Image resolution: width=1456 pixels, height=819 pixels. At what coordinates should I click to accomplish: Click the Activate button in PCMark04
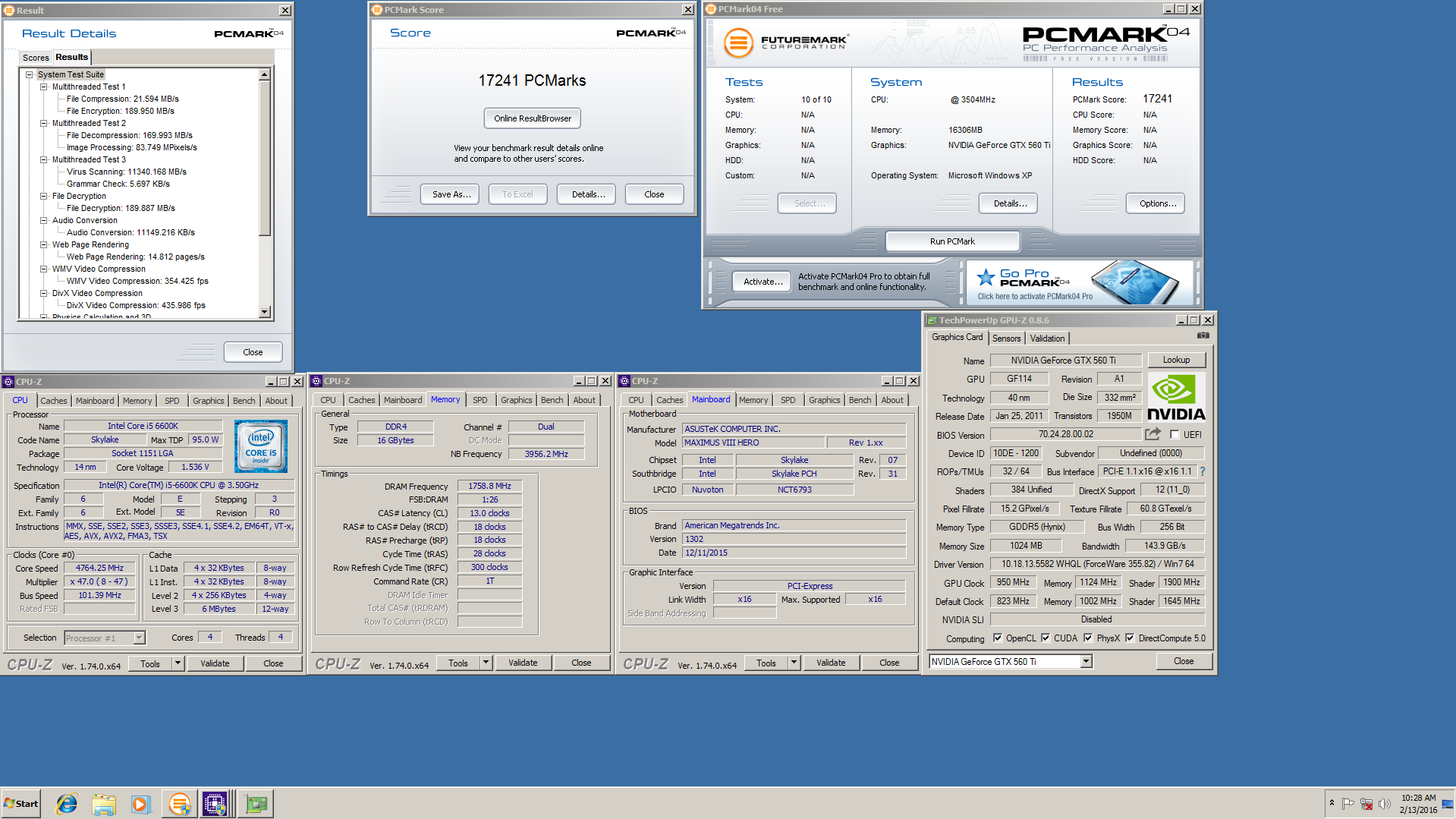tap(763, 282)
